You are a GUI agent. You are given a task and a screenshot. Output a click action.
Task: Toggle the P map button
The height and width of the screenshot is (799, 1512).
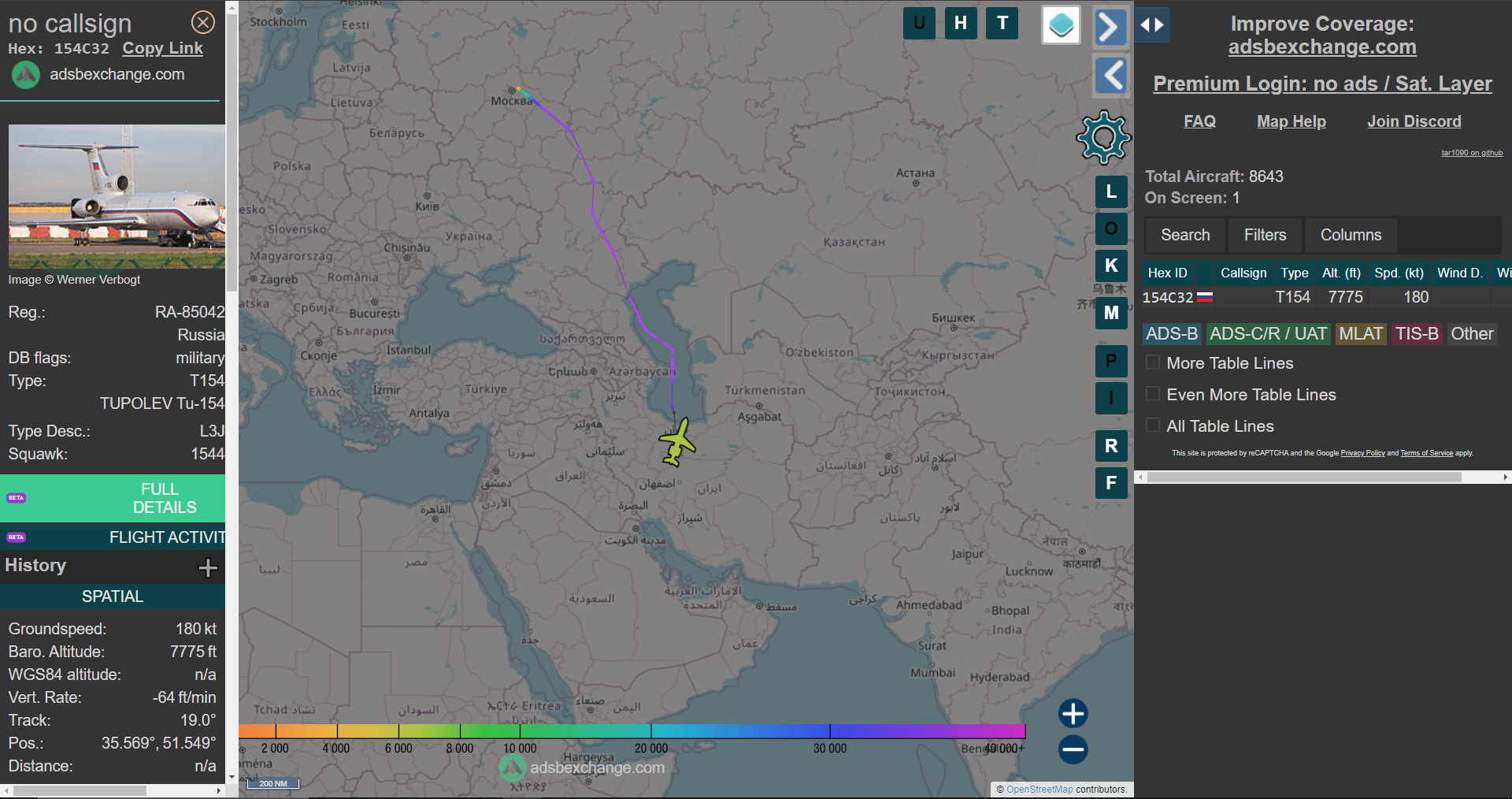(1111, 361)
